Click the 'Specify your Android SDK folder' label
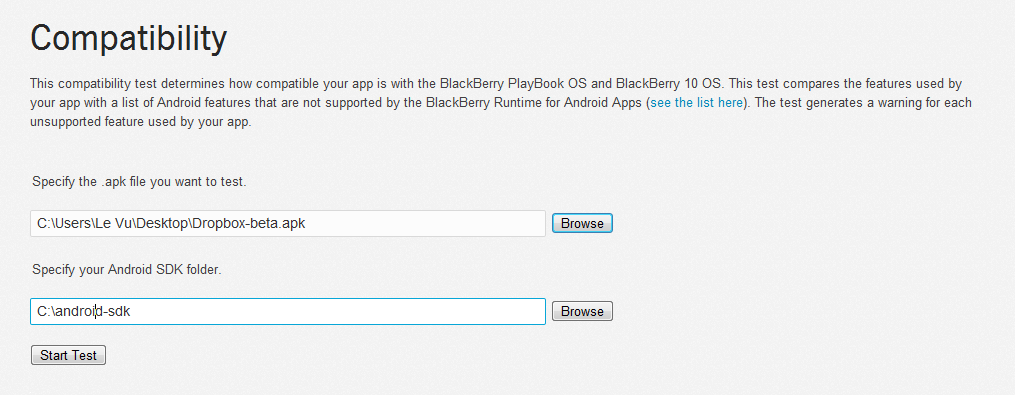The image size is (1018, 398). click(x=127, y=269)
